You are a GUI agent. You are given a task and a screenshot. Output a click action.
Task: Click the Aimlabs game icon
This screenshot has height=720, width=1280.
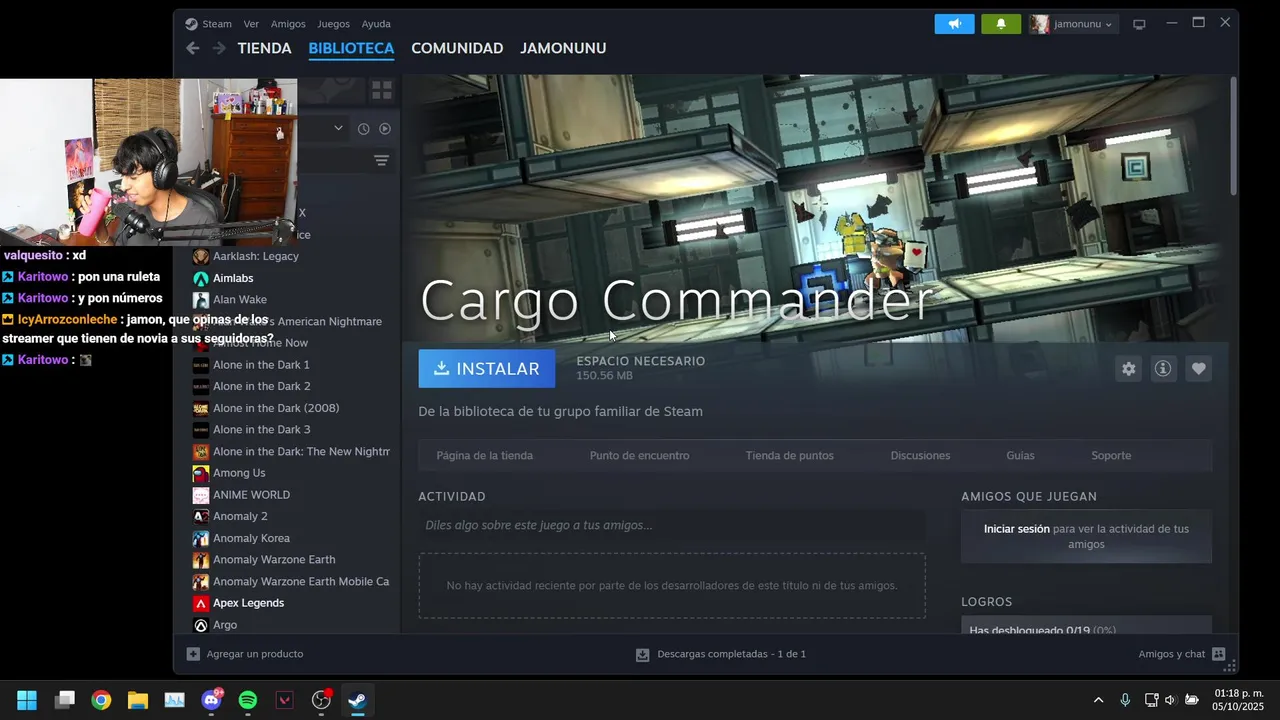point(201,278)
